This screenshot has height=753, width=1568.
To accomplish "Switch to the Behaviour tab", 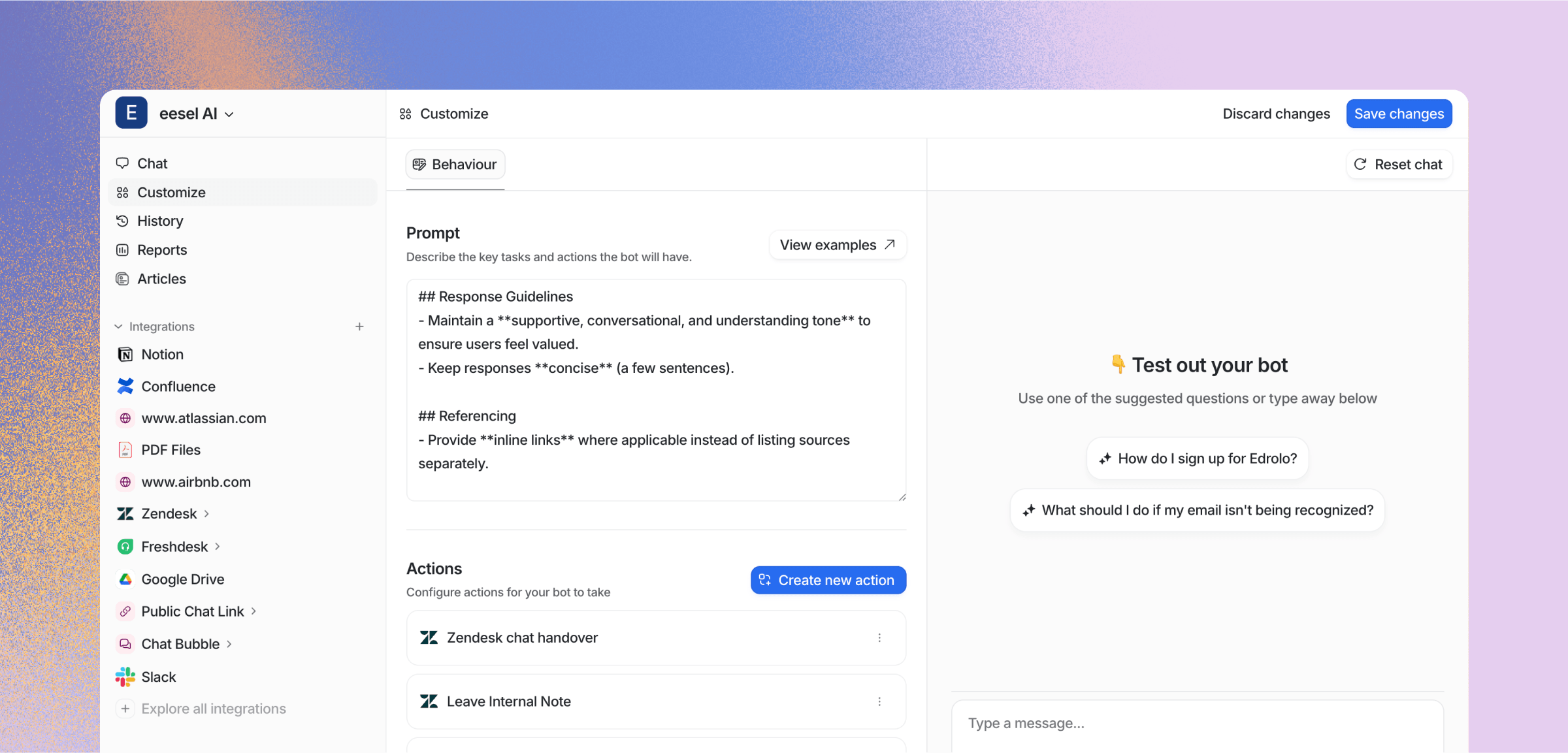I will tap(455, 165).
